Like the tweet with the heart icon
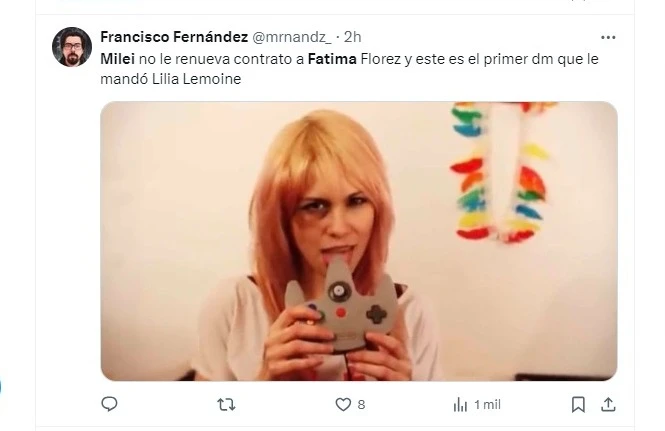 point(343,404)
